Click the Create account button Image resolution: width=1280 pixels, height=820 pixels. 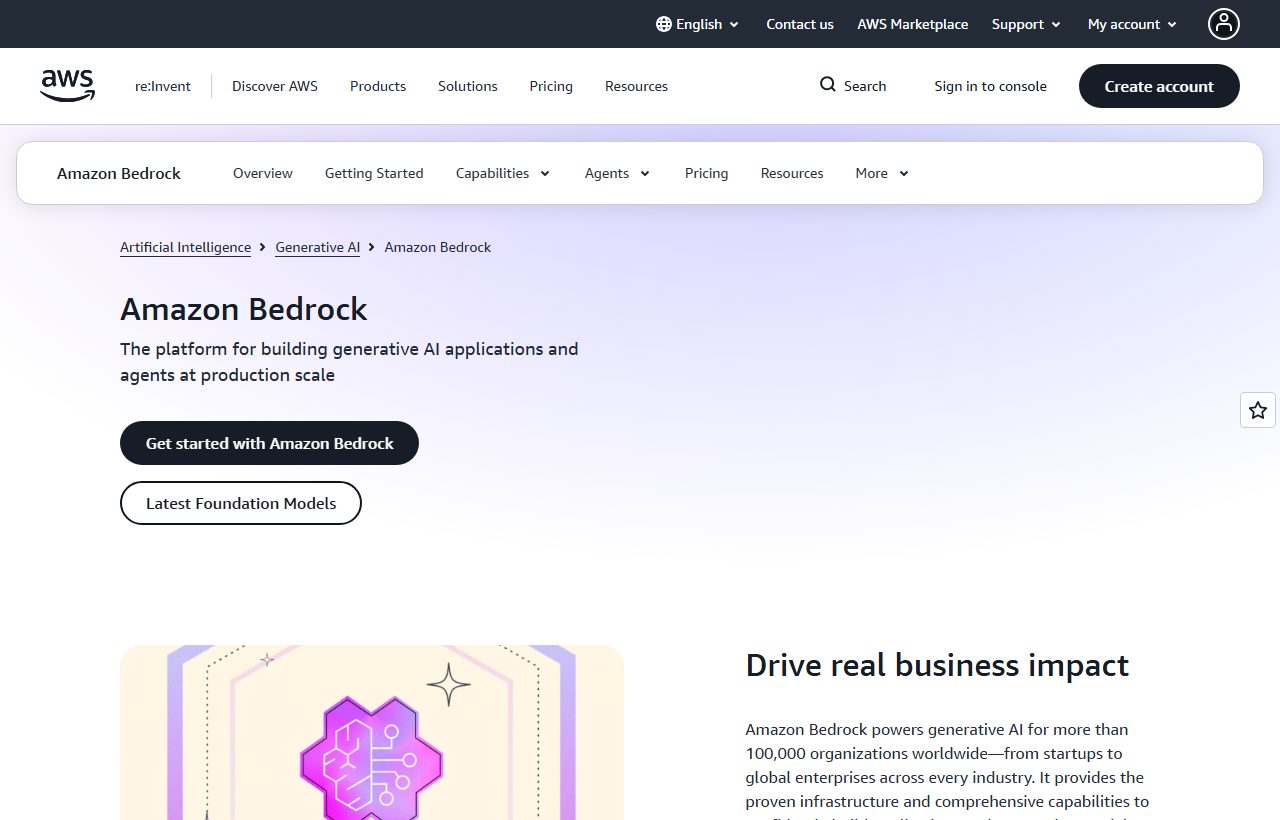(1159, 86)
